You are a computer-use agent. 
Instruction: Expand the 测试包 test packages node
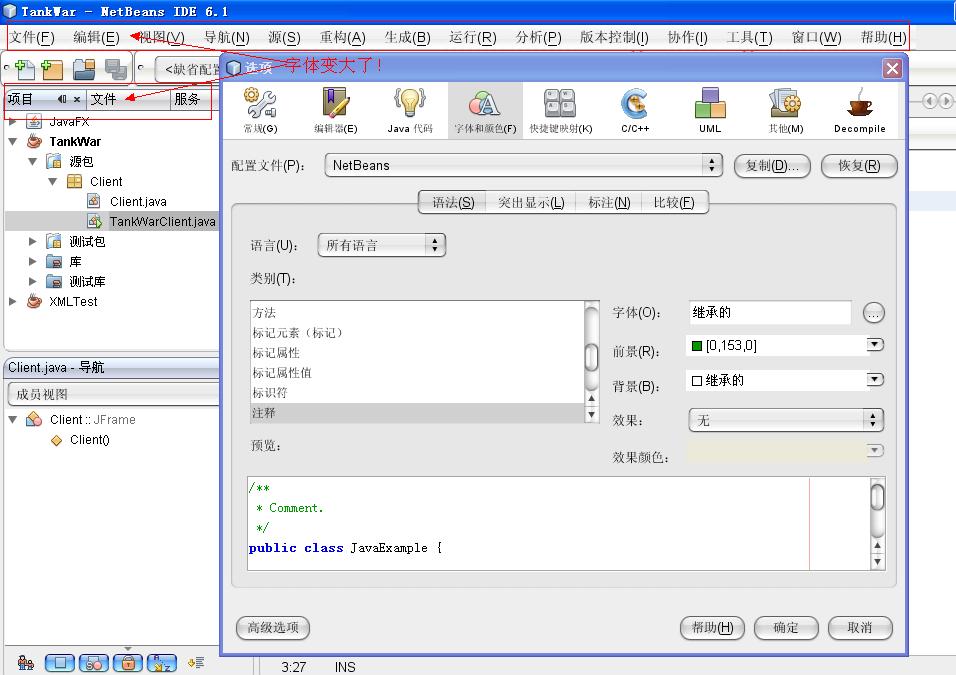[x=33, y=241]
